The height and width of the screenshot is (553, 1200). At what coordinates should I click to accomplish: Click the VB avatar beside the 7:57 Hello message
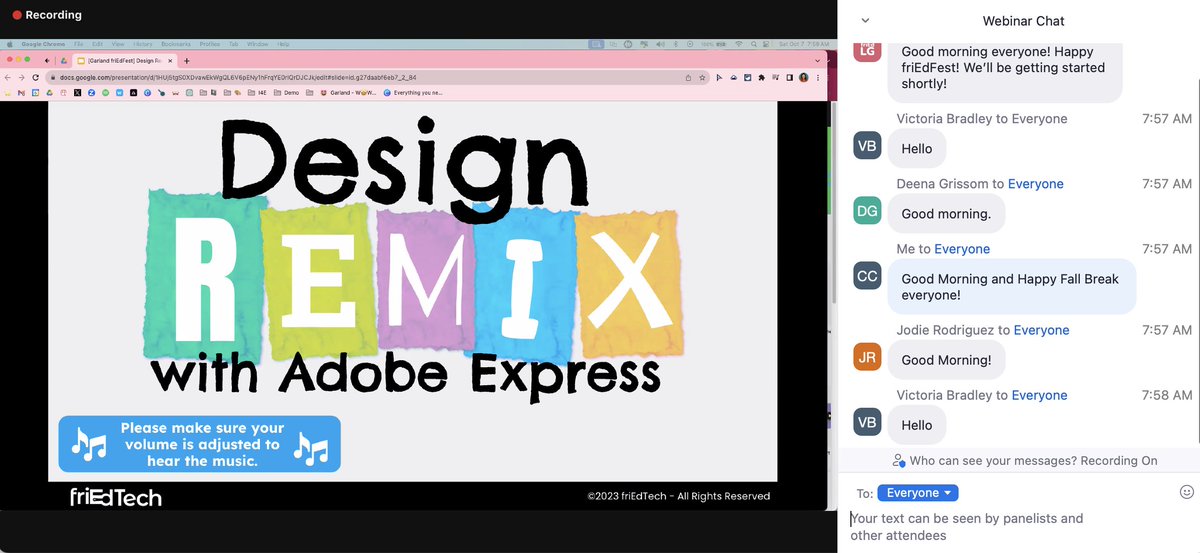[x=867, y=146]
